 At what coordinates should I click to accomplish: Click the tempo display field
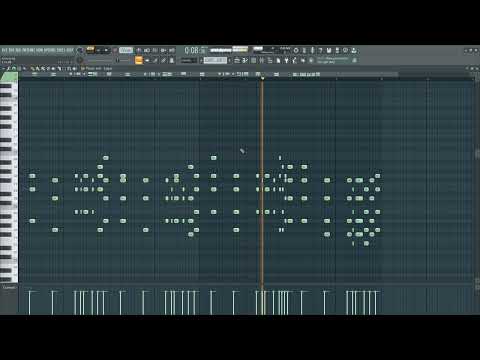126,50
